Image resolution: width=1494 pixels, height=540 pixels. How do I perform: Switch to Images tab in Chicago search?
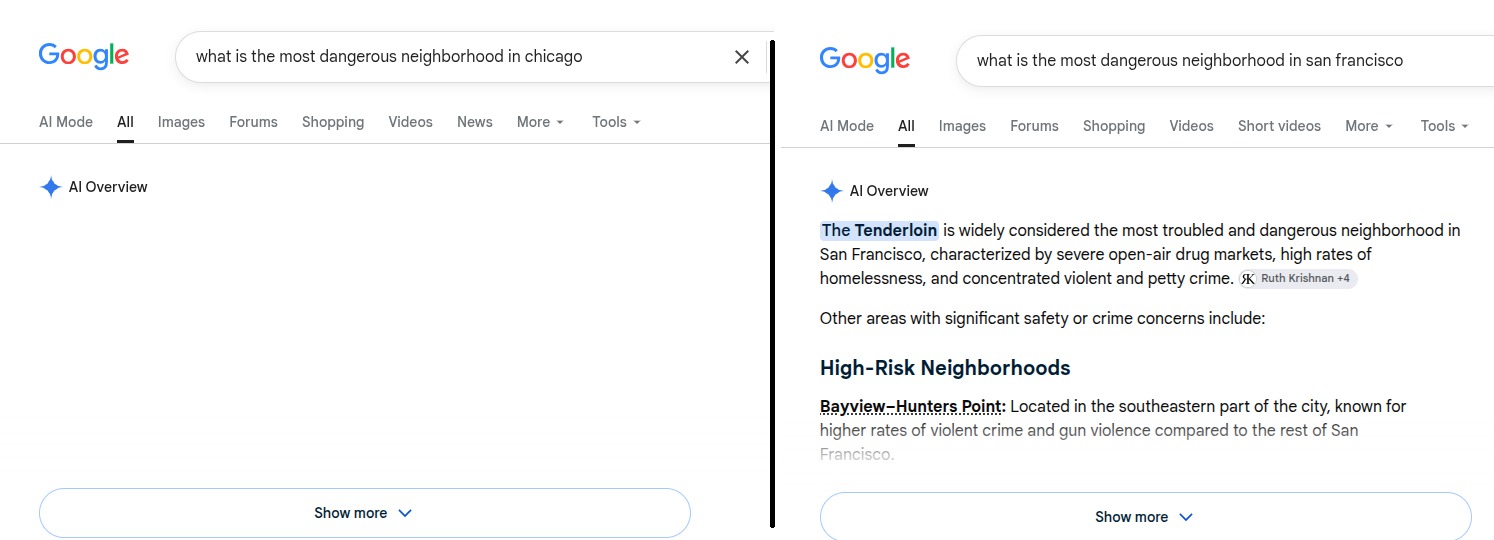pos(181,122)
